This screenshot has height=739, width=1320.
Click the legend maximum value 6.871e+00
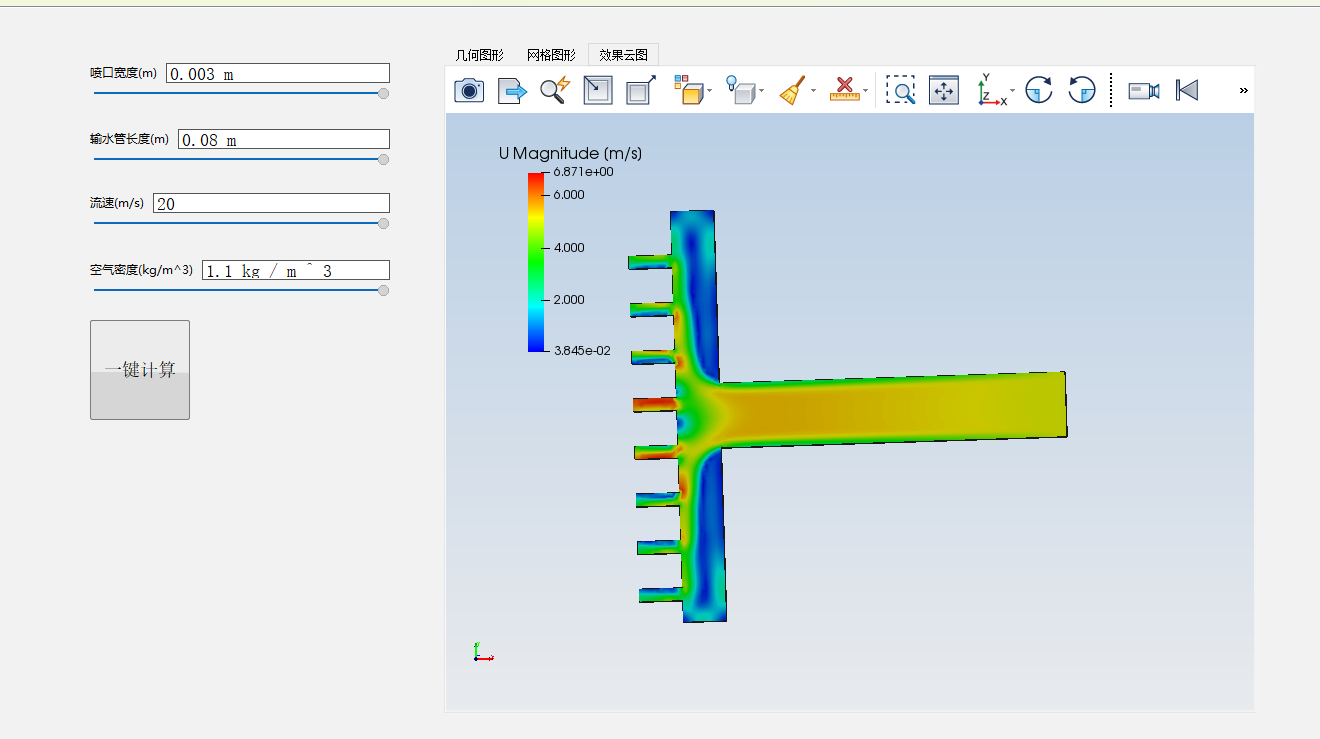tap(583, 172)
